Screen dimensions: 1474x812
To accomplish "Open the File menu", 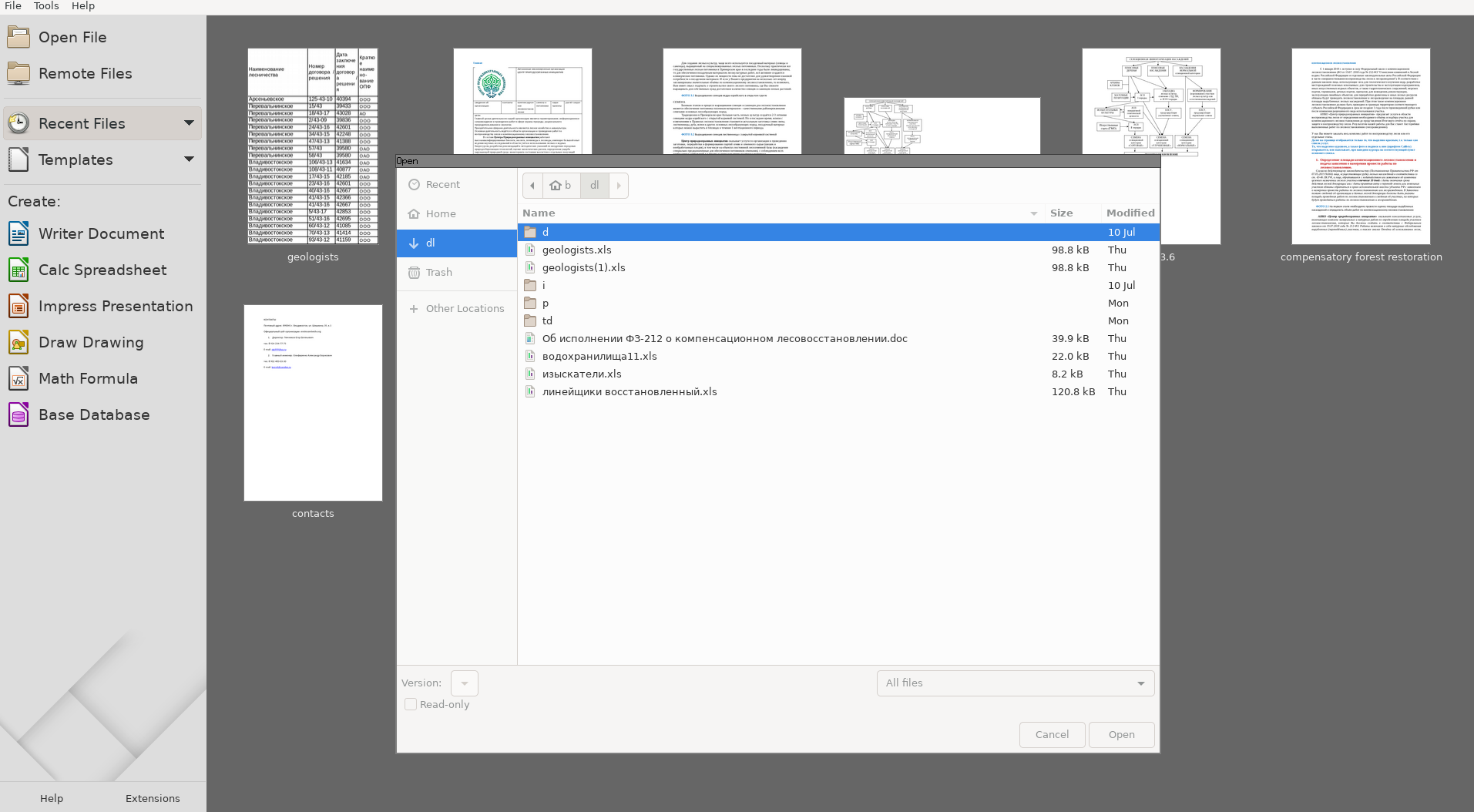I will (x=13, y=6).
